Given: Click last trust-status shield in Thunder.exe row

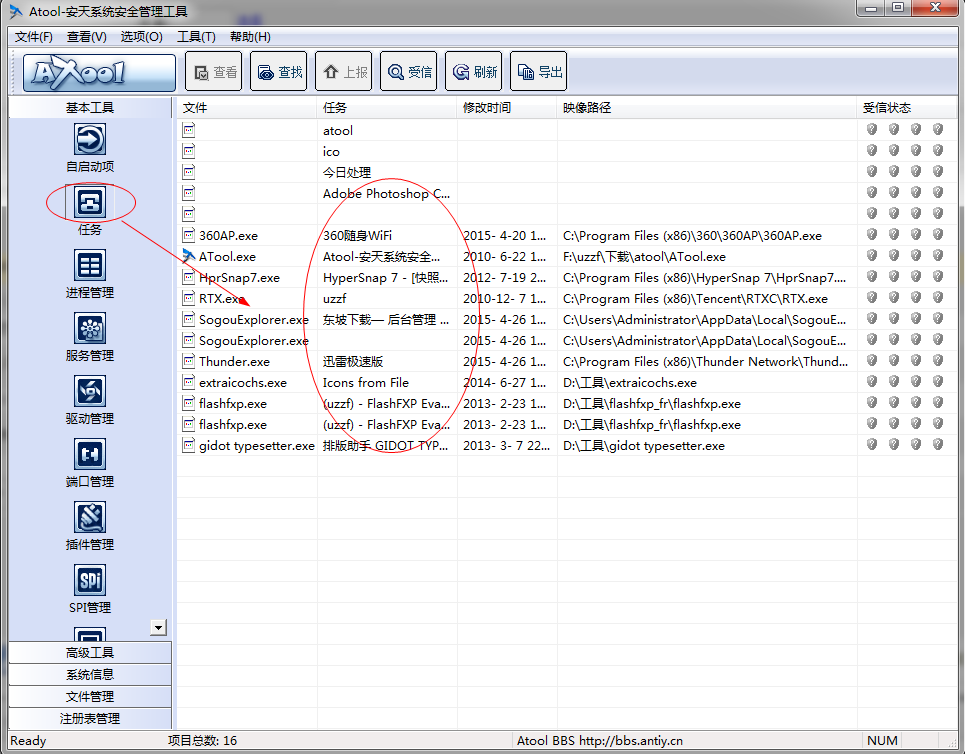Looking at the screenshot, I should point(938,360).
